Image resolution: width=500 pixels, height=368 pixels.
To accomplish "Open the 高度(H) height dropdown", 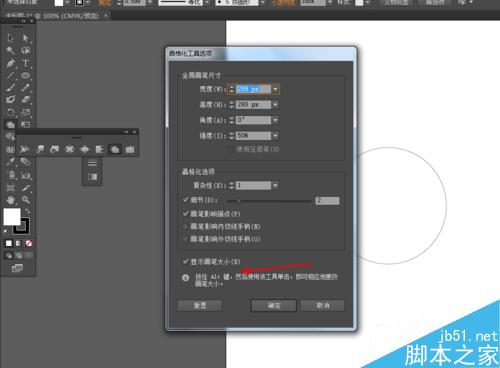I will point(275,104).
